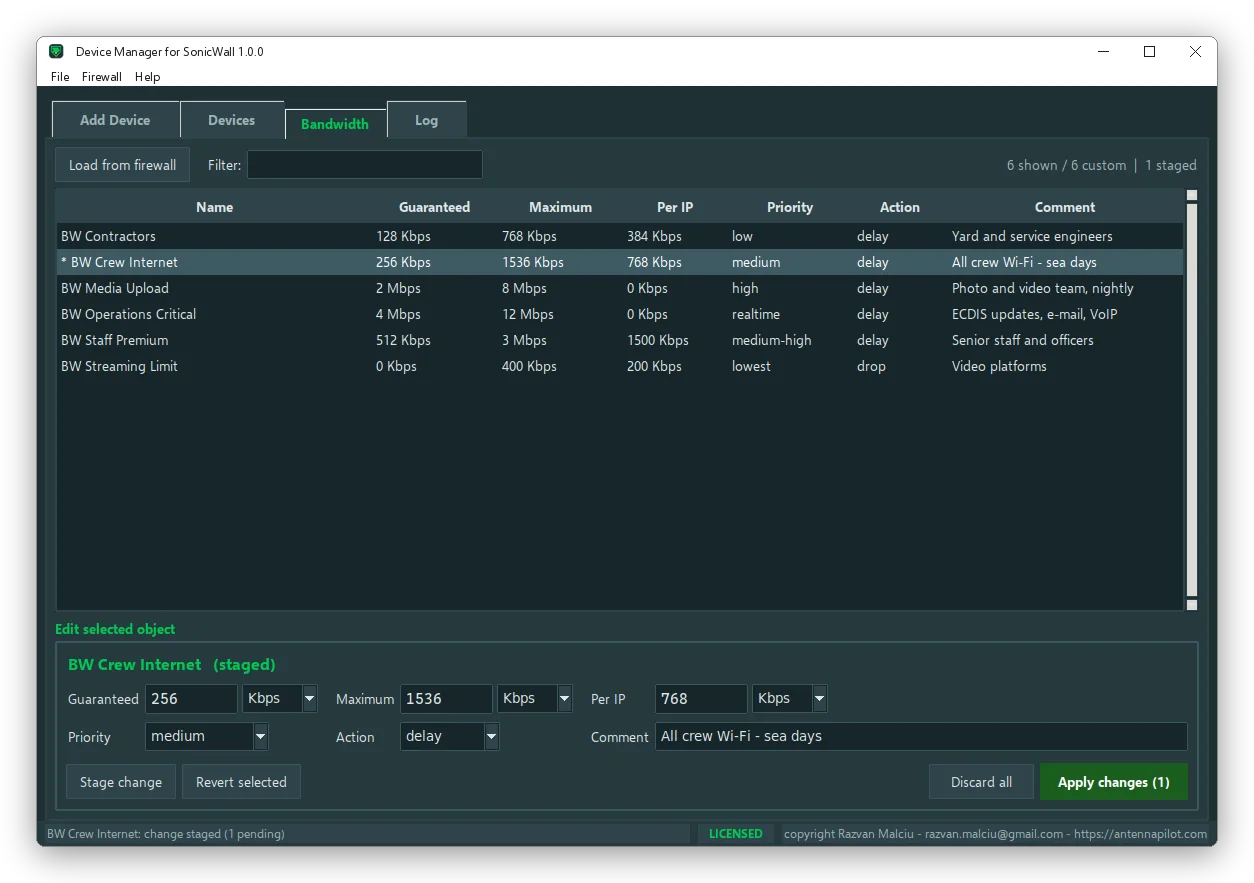Screen dimensions: 1254x883
Task: Edit the Per IP value field
Action: click(x=702, y=699)
